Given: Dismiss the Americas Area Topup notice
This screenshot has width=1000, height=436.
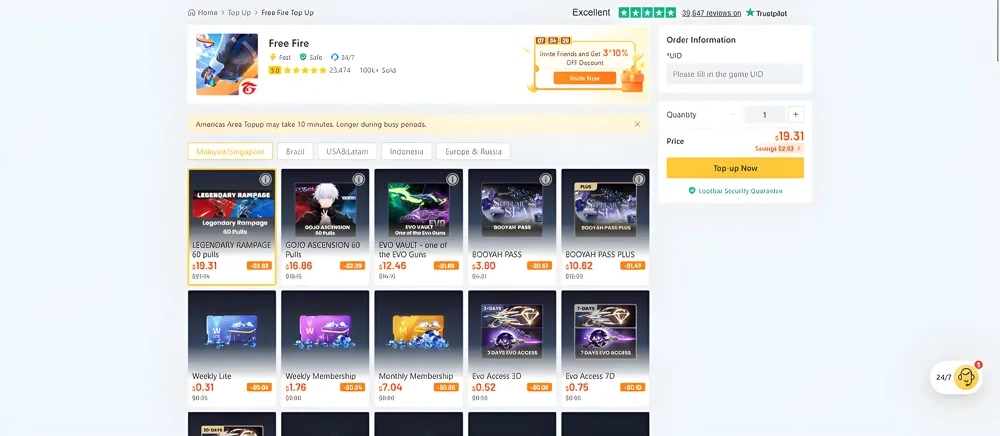Looking at the screenshot, I should pyautogui.click(x=637, y=124).
